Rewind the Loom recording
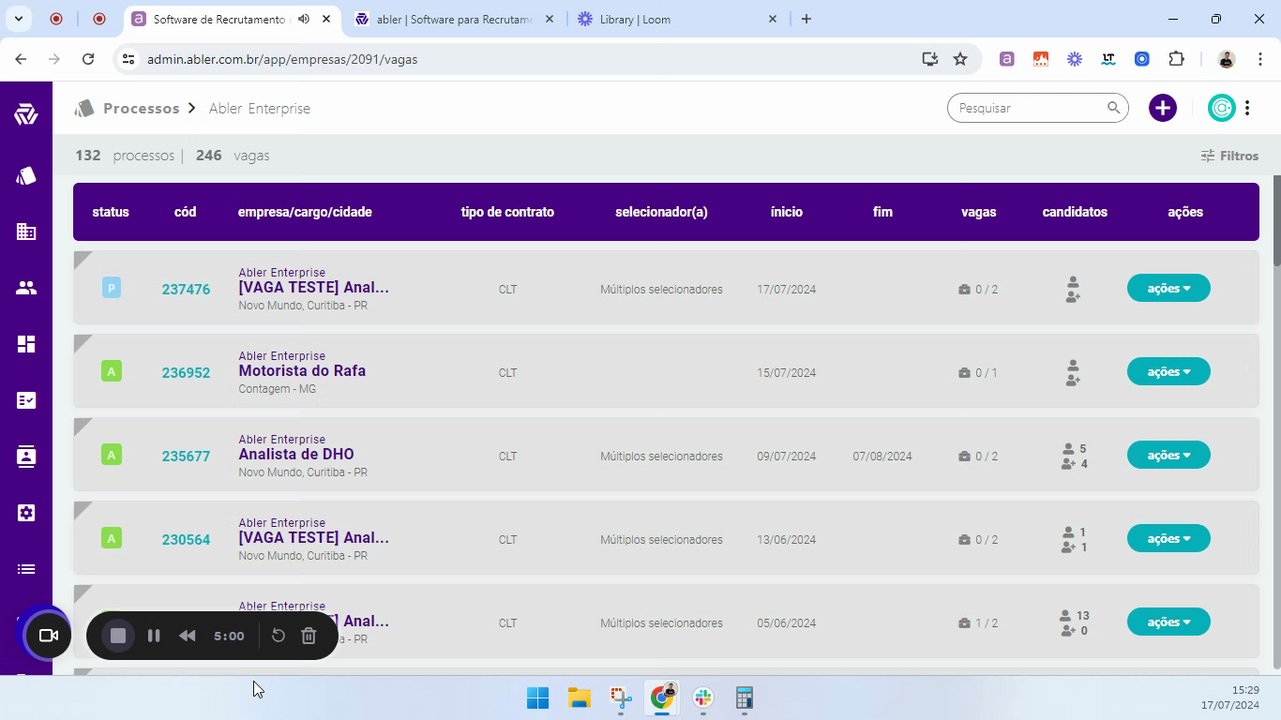1281x720 pixels. pos(187,636)
